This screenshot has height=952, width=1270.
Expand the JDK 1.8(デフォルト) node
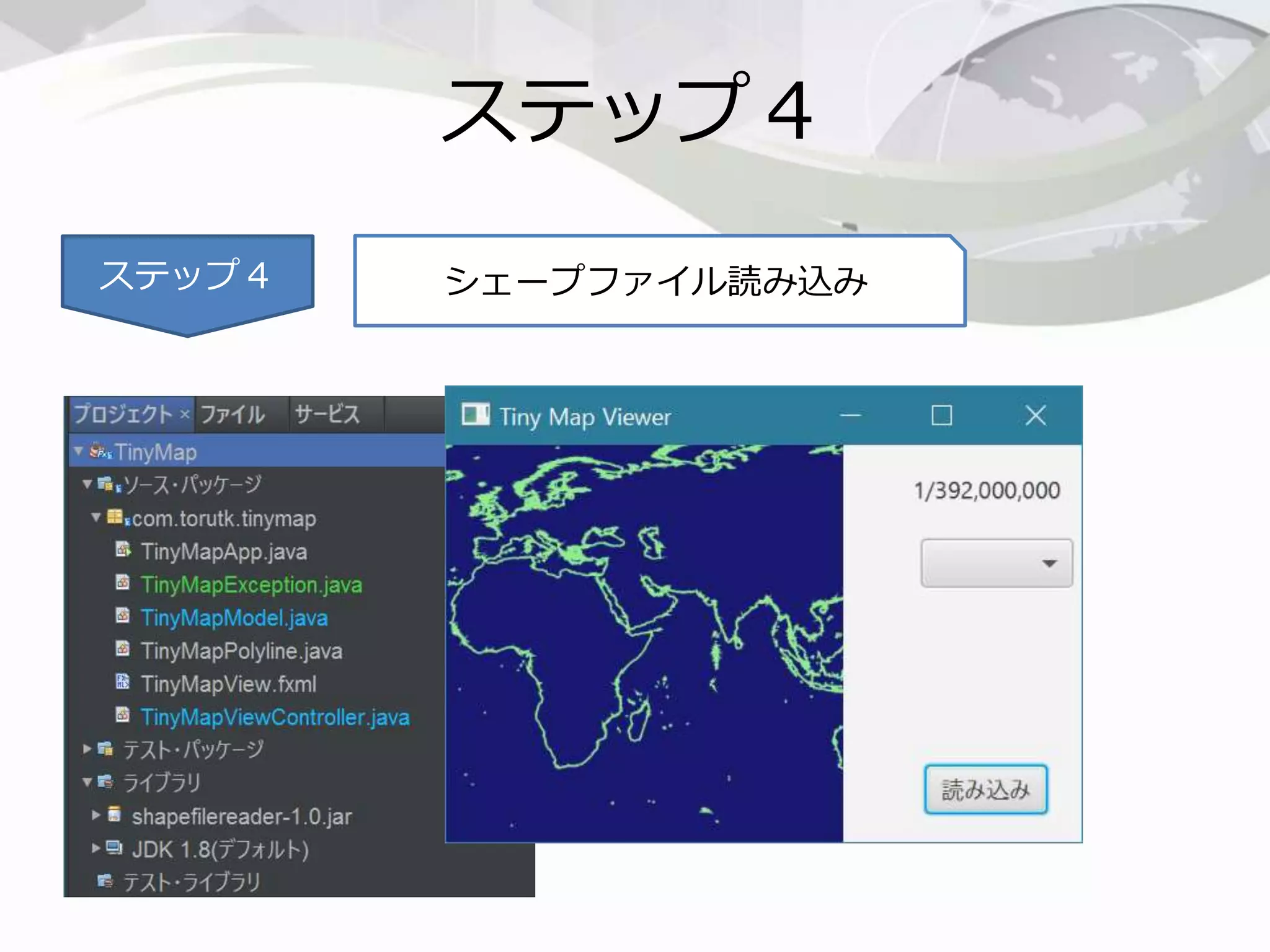(x=96, y=847)
